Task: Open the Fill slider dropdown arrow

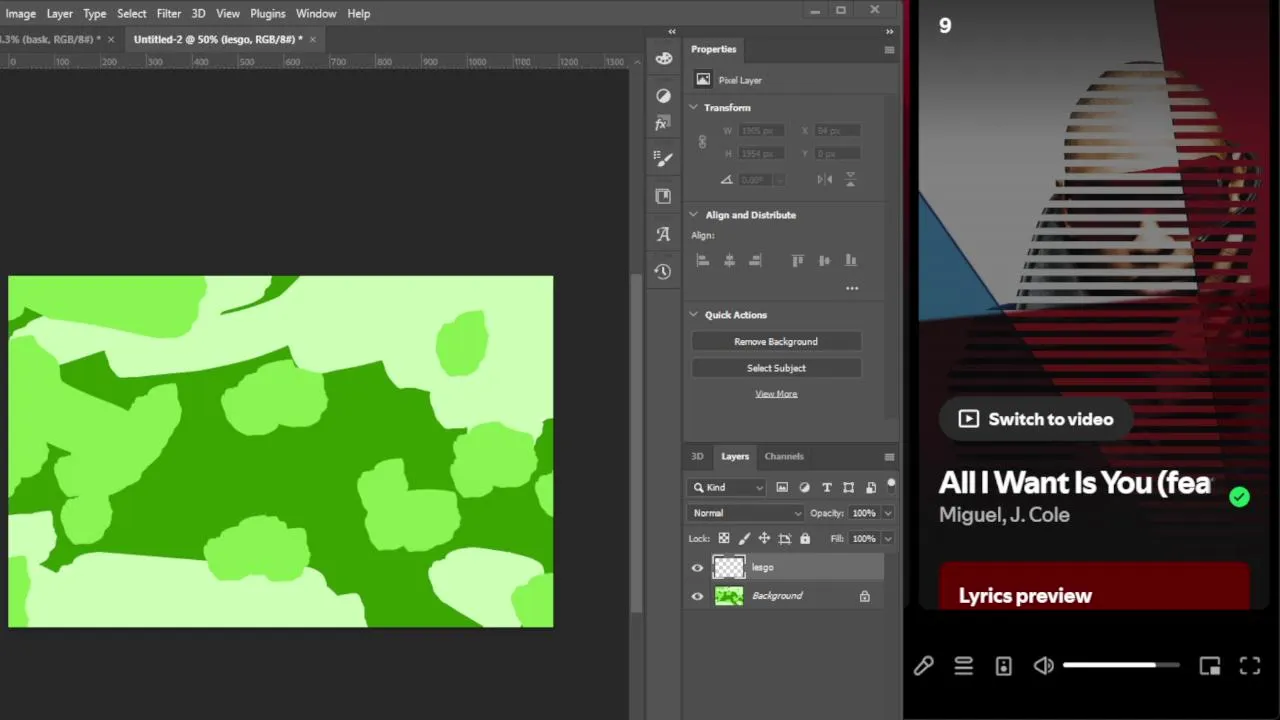Action: tap(887, 538)
